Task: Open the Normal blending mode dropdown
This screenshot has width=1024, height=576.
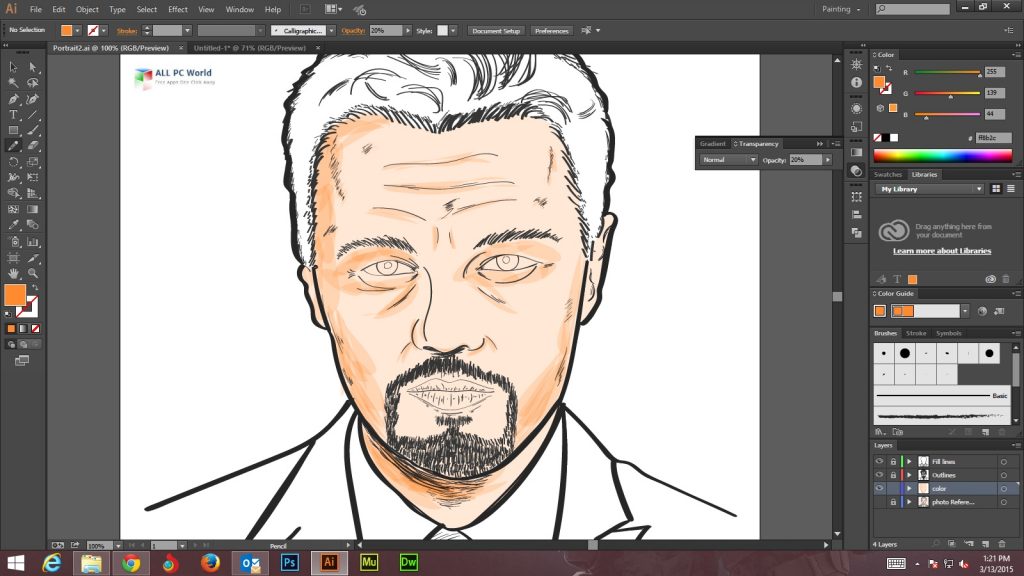Action: pos(728,160)
